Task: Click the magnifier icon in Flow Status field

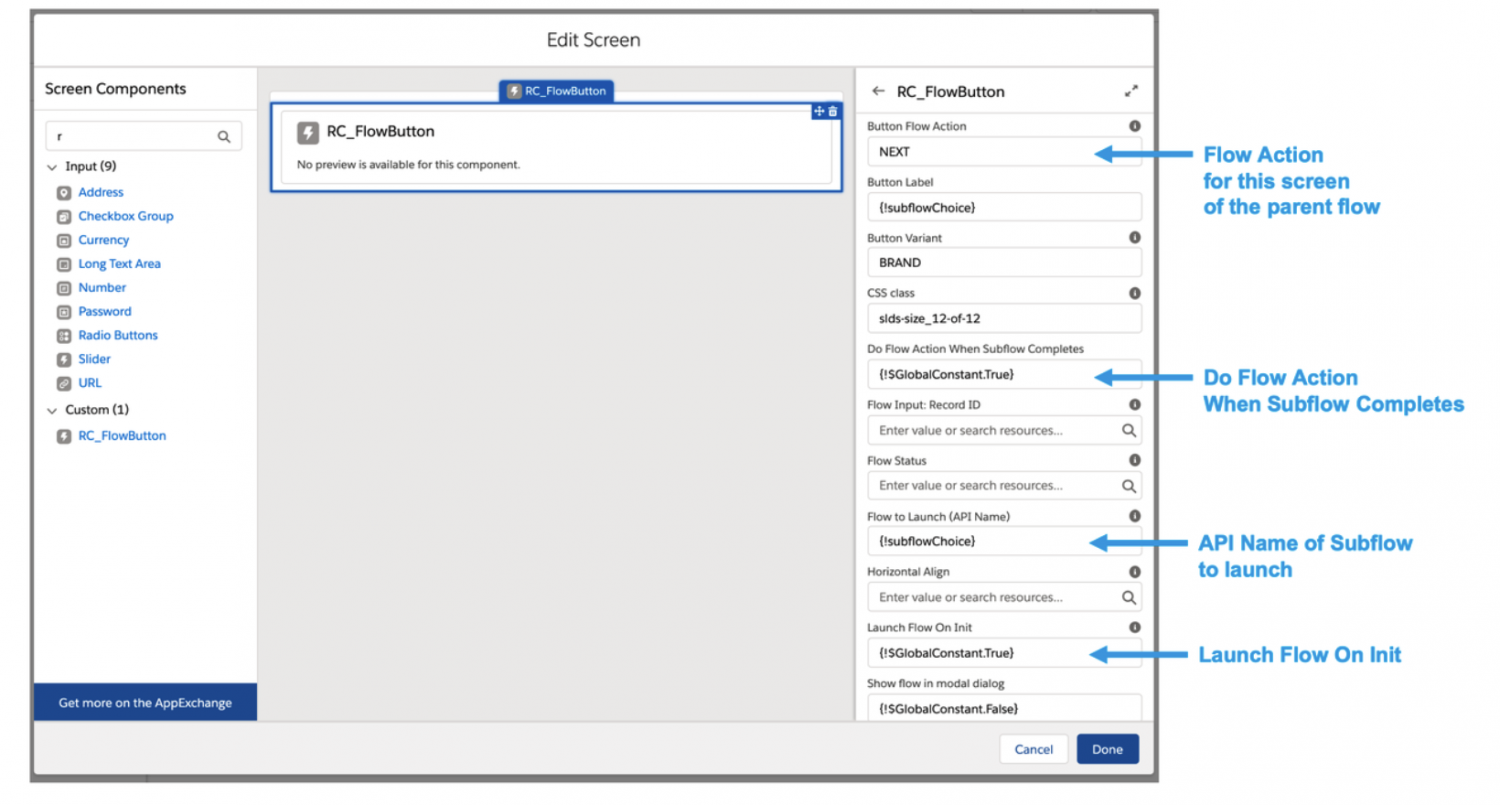Action: point(1130,485)
